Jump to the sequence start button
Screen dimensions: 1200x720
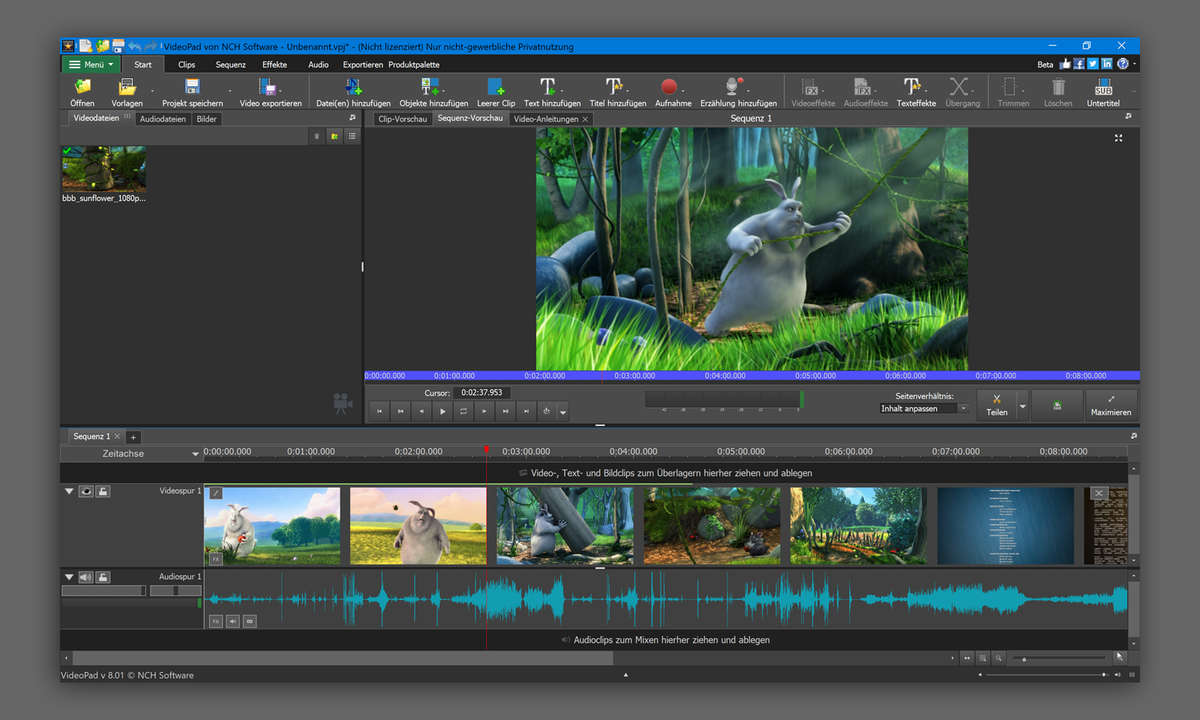[x=379, y=411]
